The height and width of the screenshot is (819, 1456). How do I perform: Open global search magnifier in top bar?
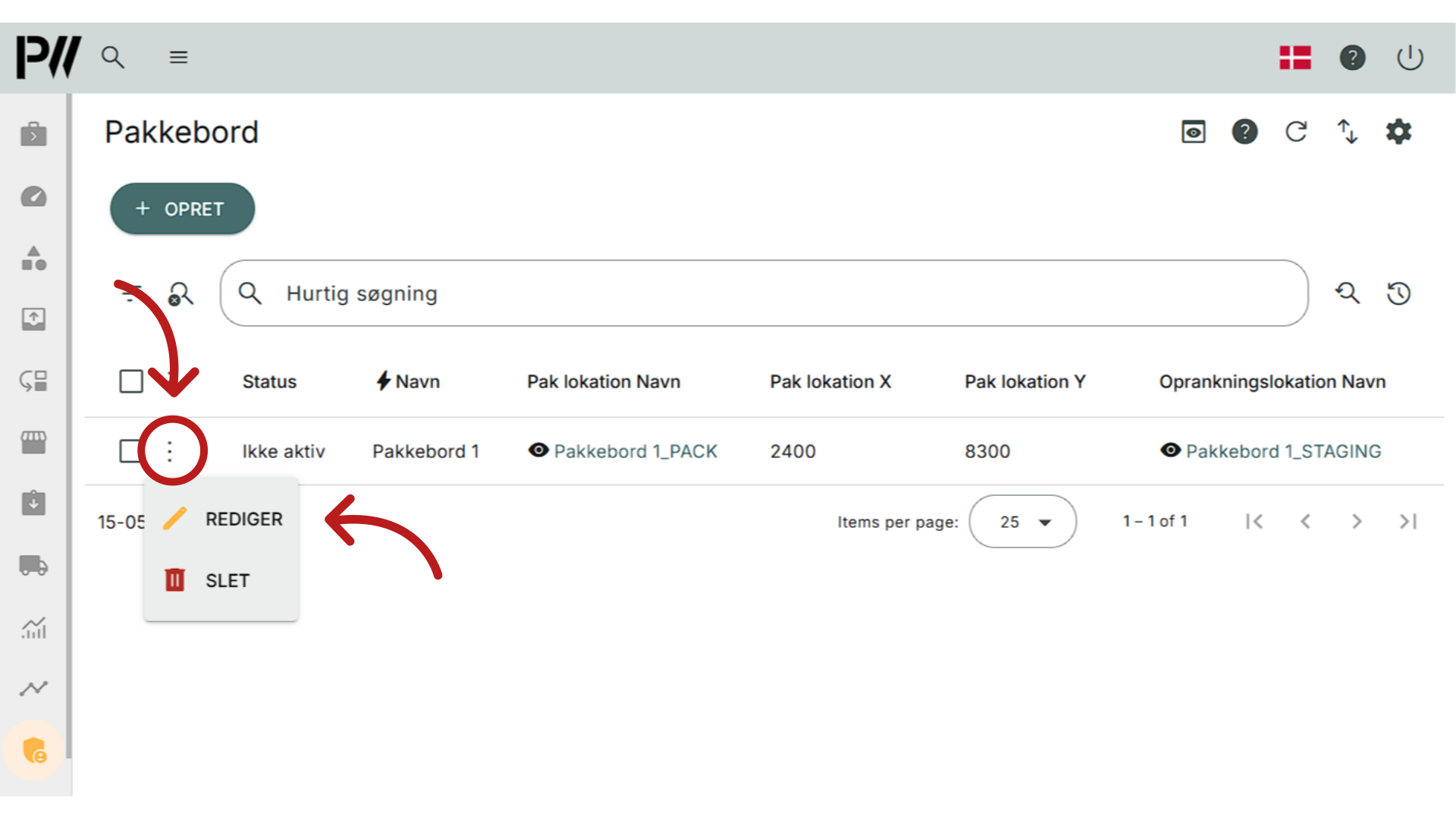113,58
